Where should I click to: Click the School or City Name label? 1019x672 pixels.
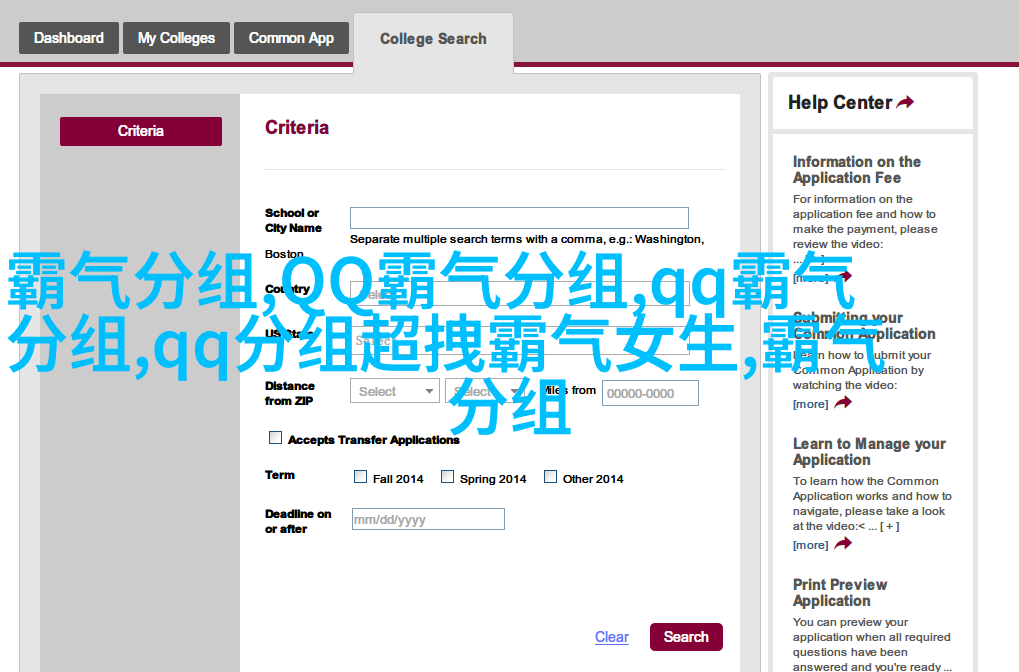(293, 220)
